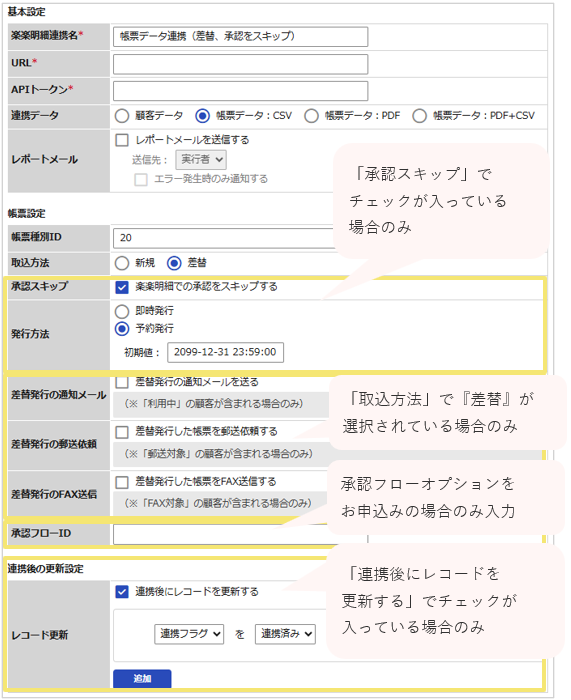Open the 連携済み dropdown

(x=285, y=634)
